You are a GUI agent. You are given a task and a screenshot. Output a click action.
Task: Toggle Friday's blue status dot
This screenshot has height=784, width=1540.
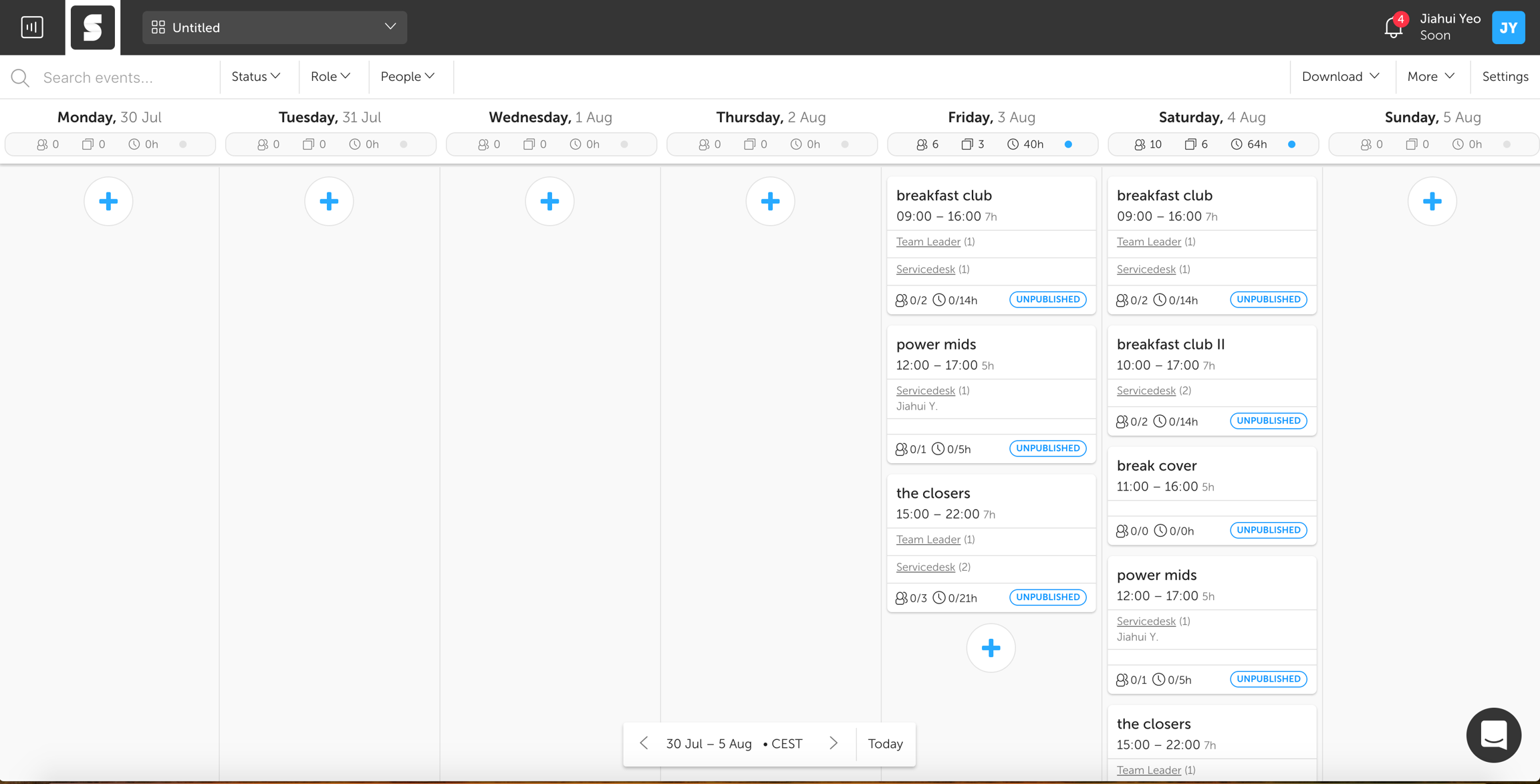[1068, 144]
